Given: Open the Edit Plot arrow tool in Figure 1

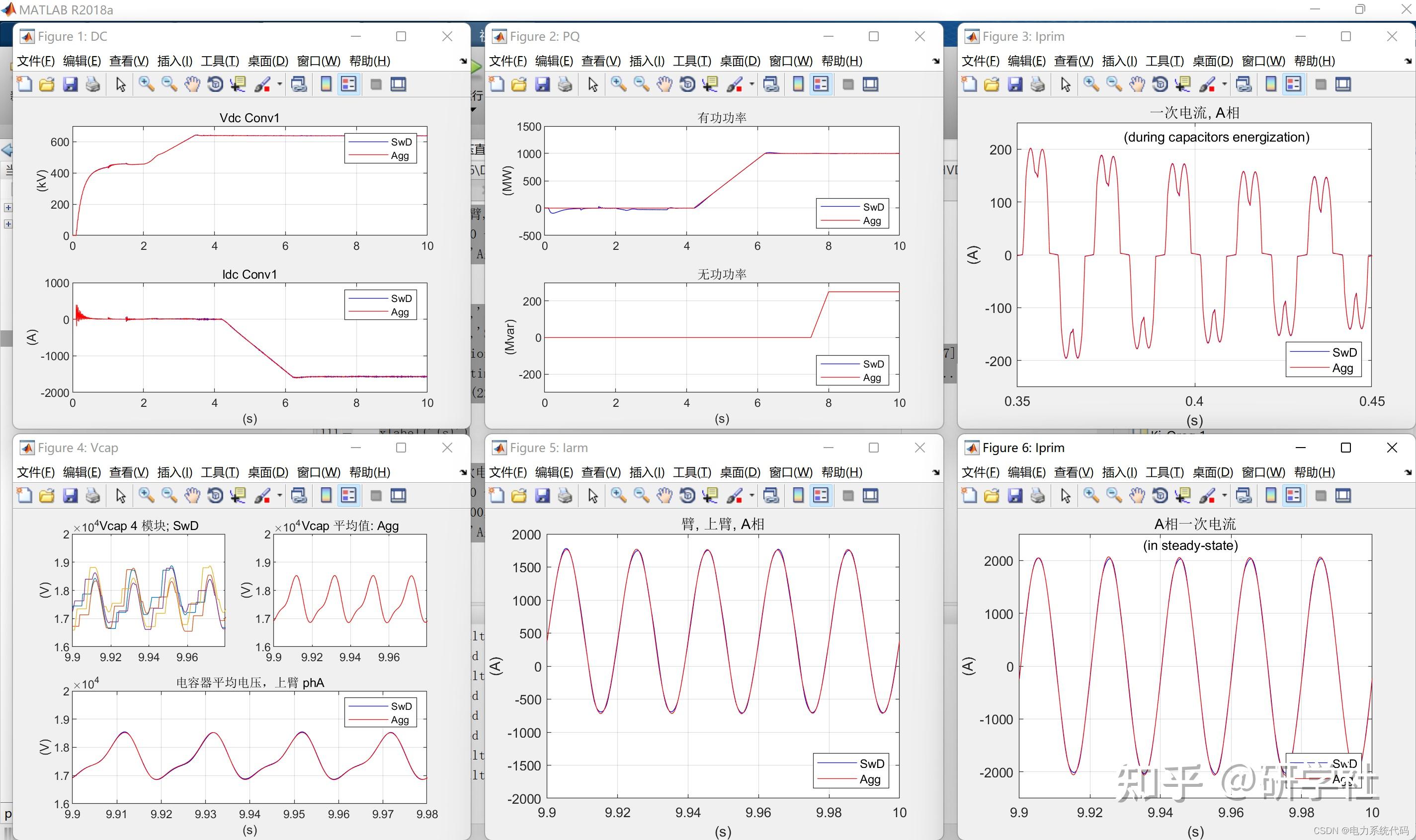Looking at the screenshot, I should tap(120, 84).
